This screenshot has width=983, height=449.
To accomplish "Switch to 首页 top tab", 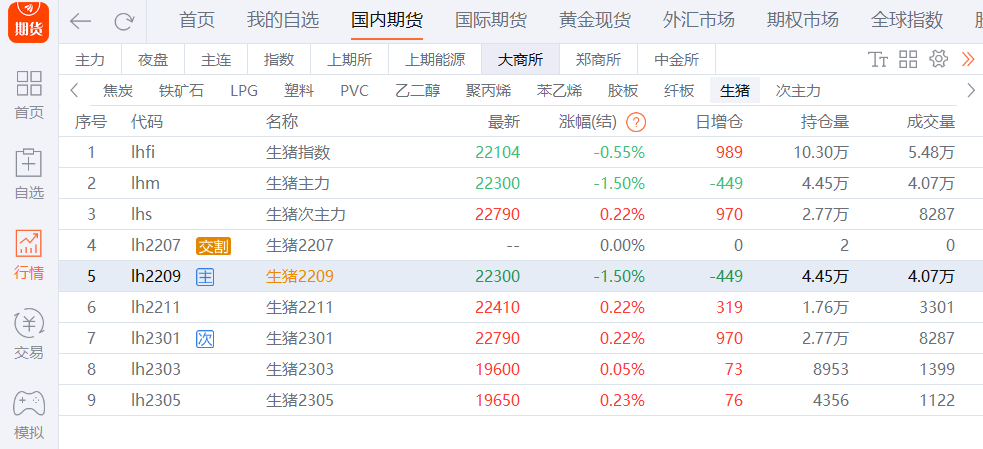I will (x=197, y=21).
